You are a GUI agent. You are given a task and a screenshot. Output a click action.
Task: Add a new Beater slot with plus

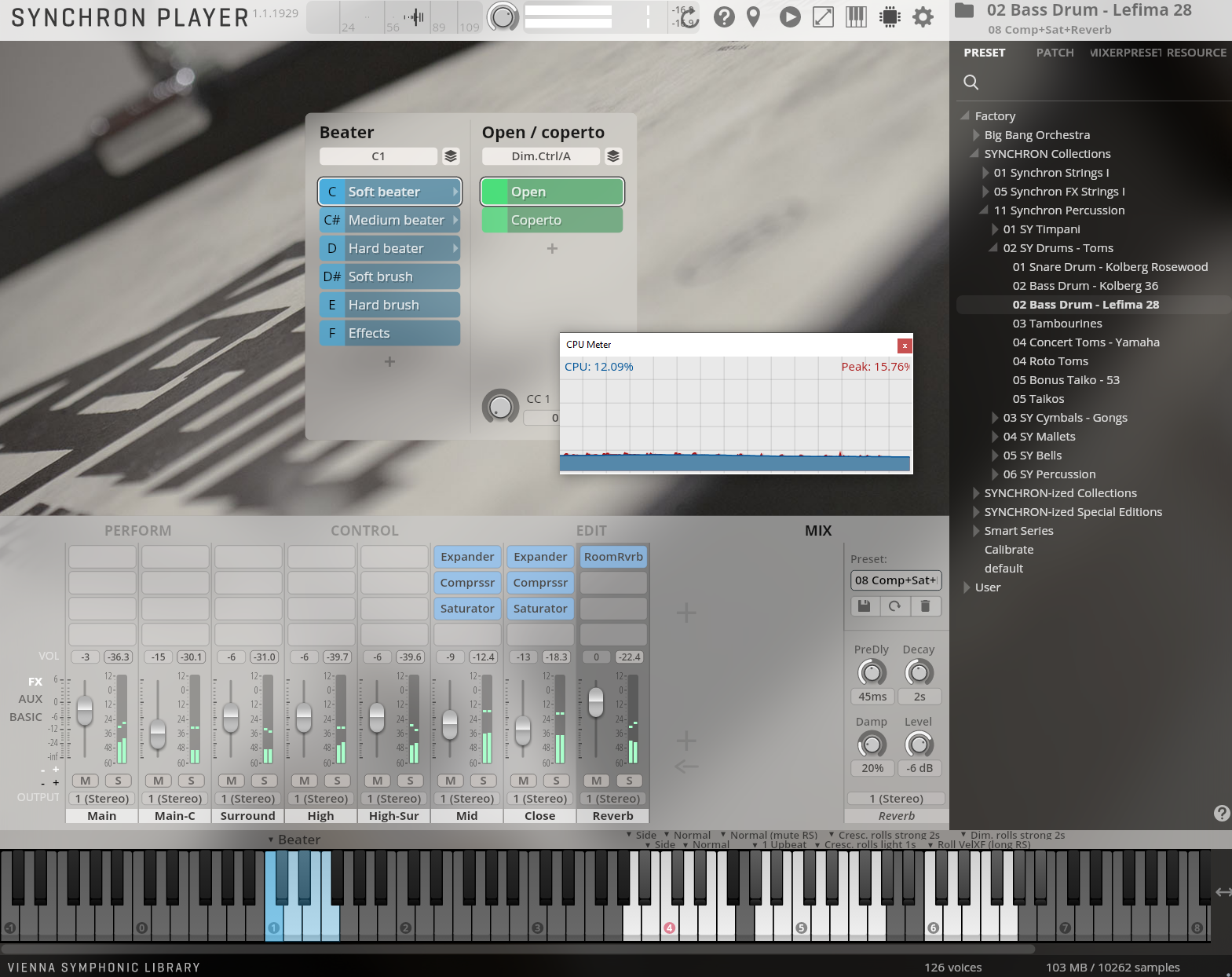tap(389, 361)
